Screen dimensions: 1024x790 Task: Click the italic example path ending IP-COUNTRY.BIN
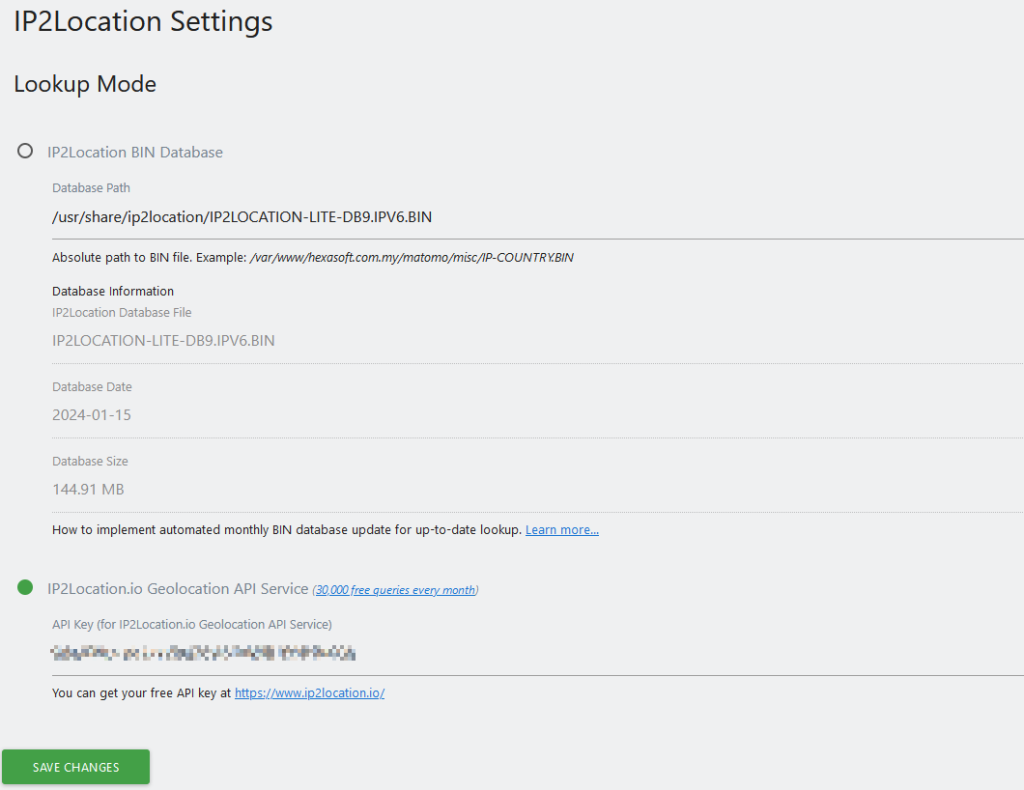tap(411, 258)
